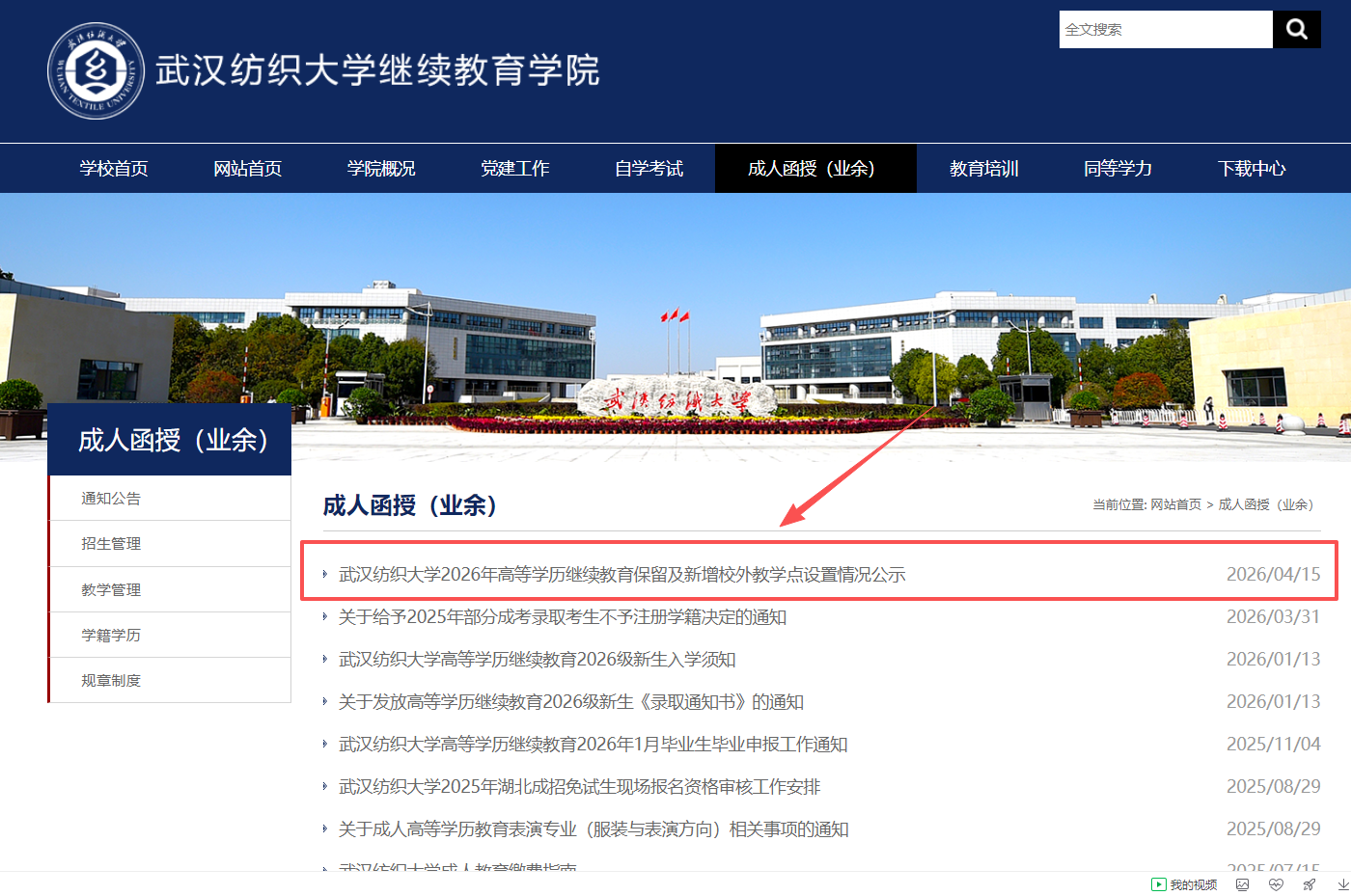Focus the 全文搜索 search field
The width and height of the screenshot is (1351, 896).
pos(1166,29)
